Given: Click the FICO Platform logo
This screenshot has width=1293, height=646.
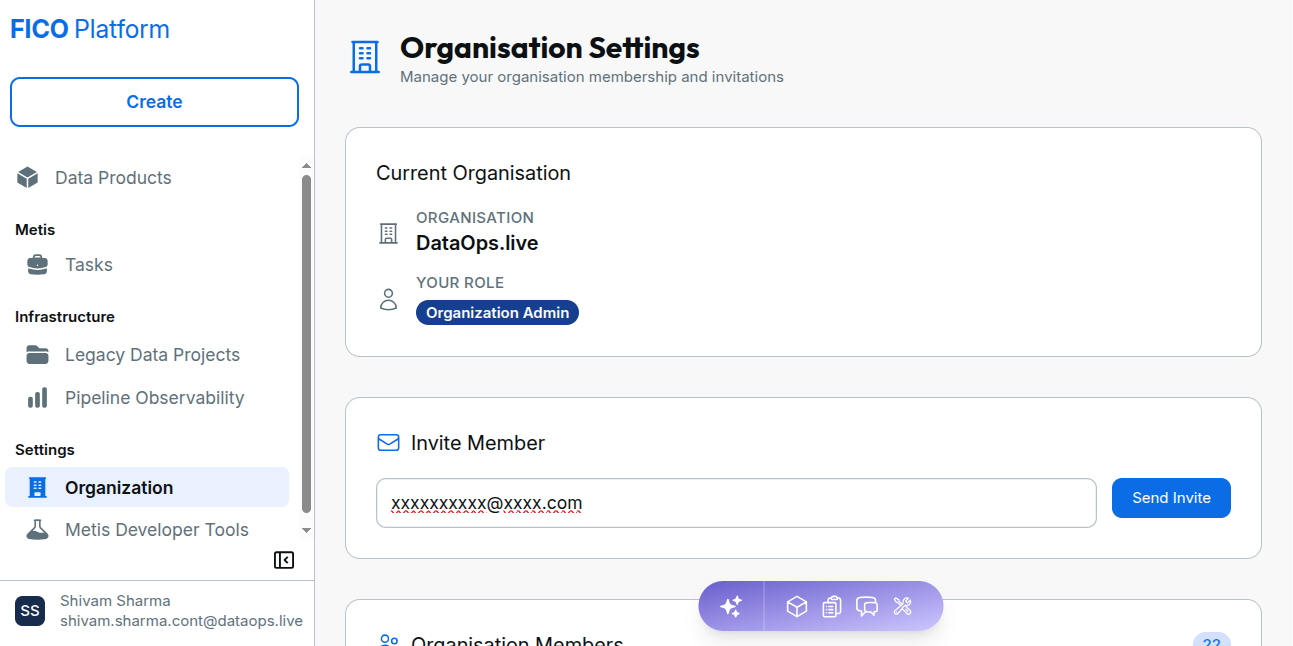Looking at the screenshot, I should tap(90, 30).
